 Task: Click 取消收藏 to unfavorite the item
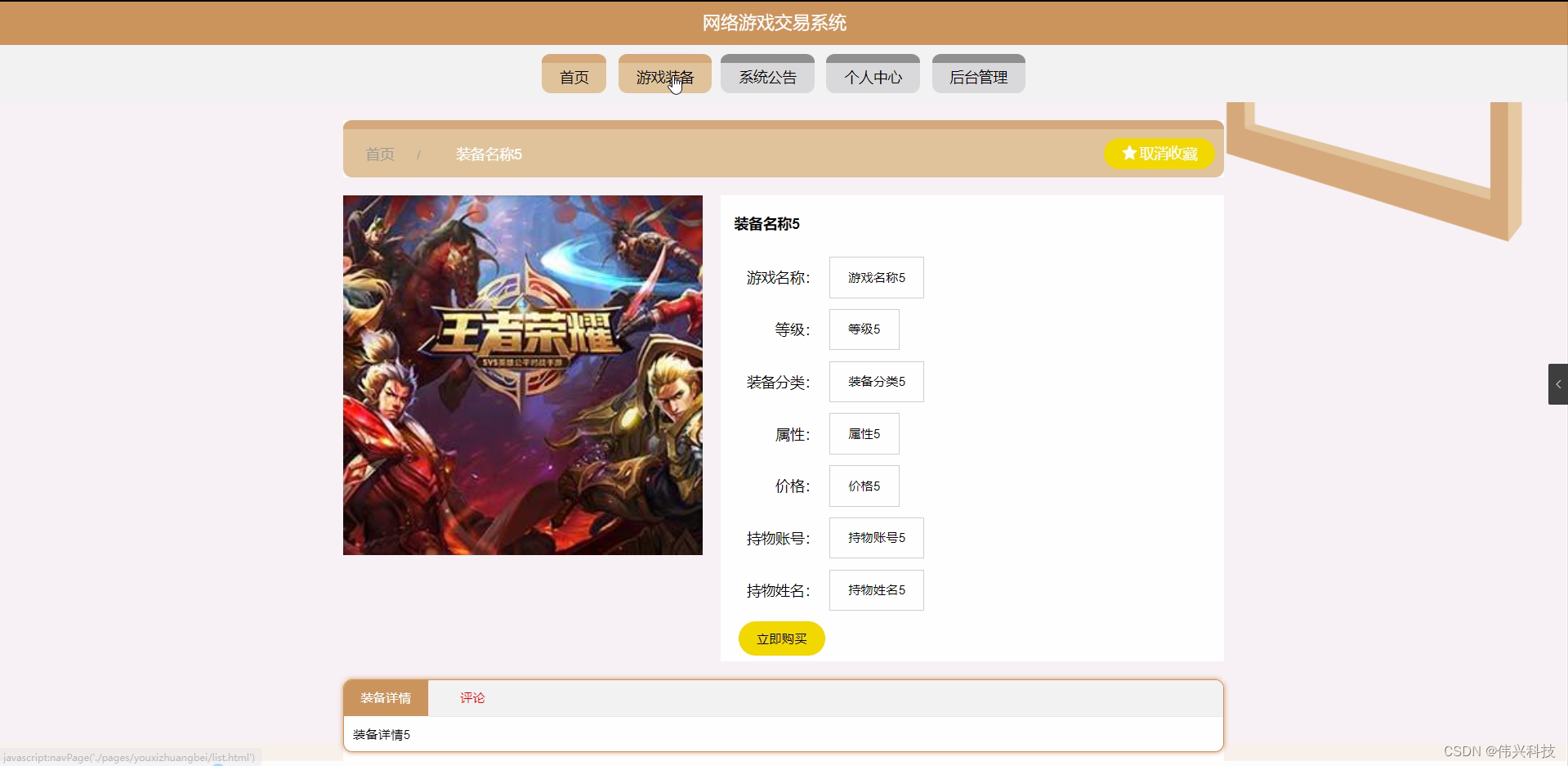pos(1159,153)
